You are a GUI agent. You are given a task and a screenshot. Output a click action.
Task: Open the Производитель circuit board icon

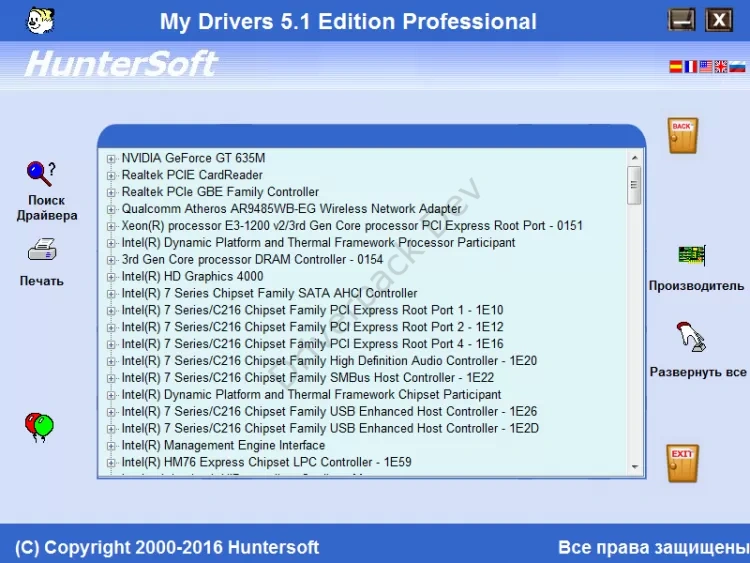(692, 255)
